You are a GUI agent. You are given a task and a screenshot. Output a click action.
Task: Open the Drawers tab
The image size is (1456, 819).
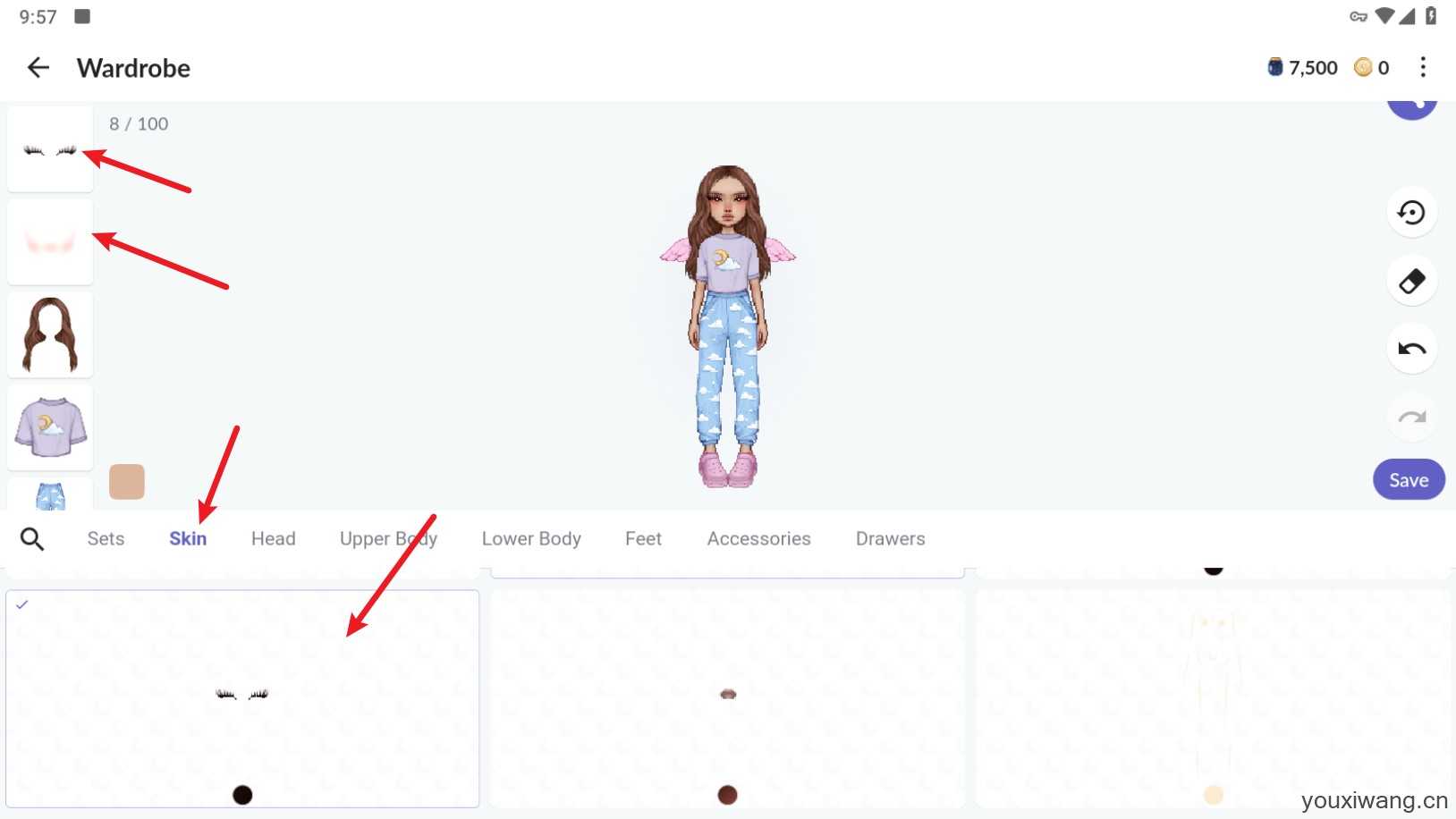click(x=890, y=539)
